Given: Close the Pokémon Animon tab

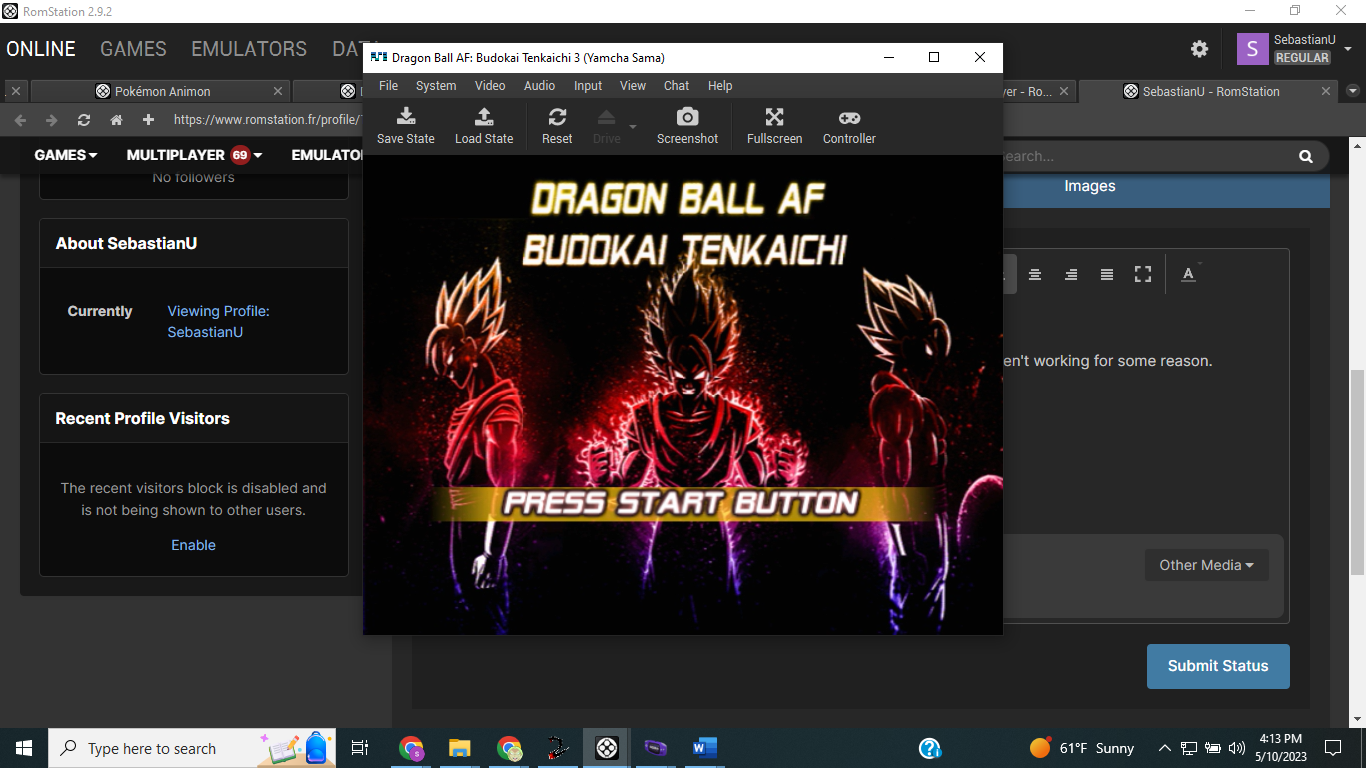Looking at the screenshot, I should click(278, 91).
